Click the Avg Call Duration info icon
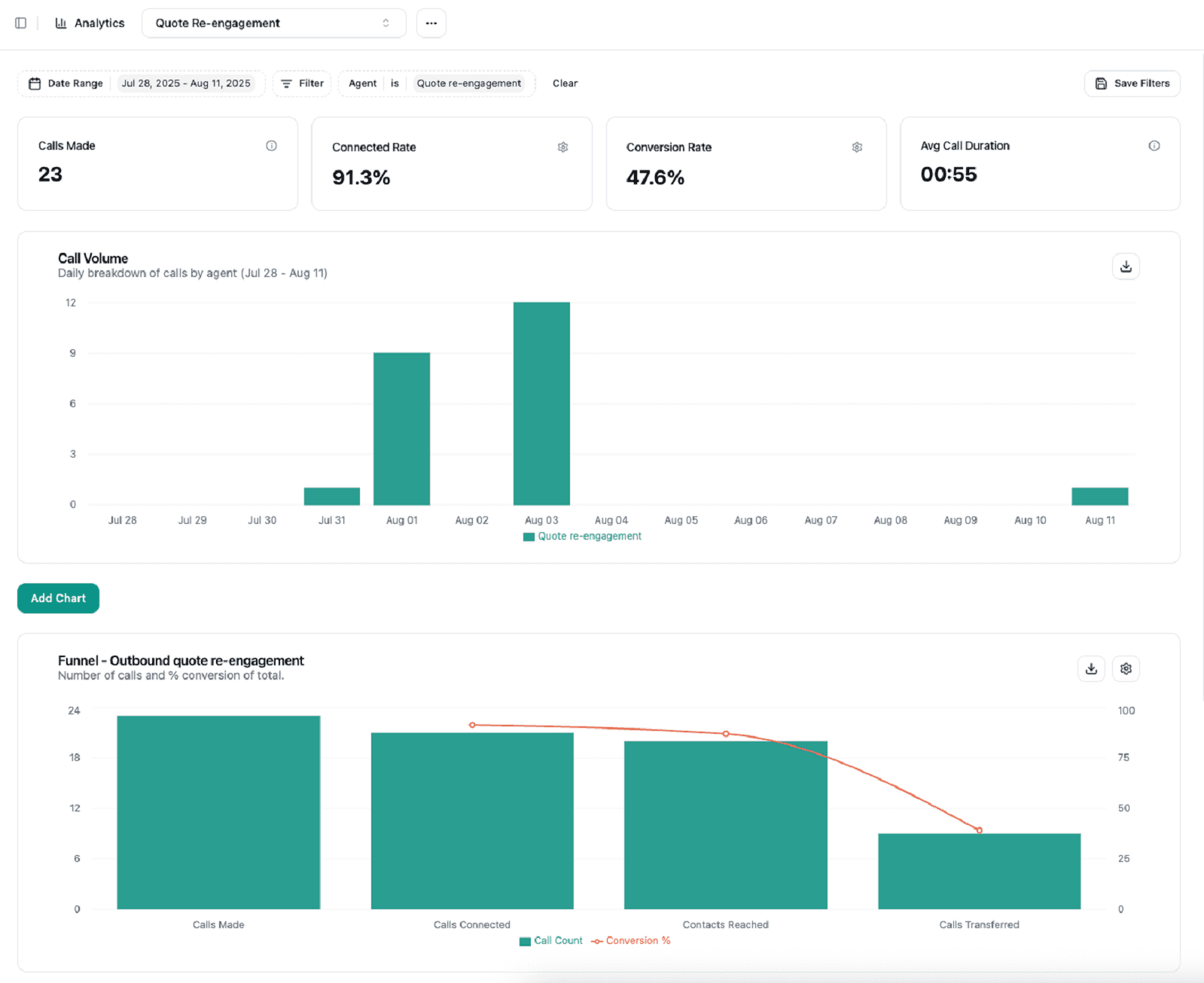 point(1154,146)
